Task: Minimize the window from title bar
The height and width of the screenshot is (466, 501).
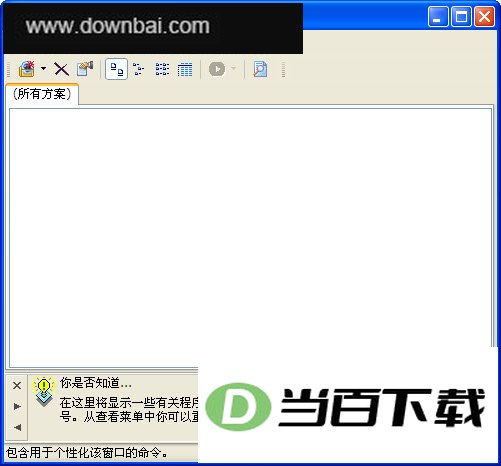Action: 438,16
